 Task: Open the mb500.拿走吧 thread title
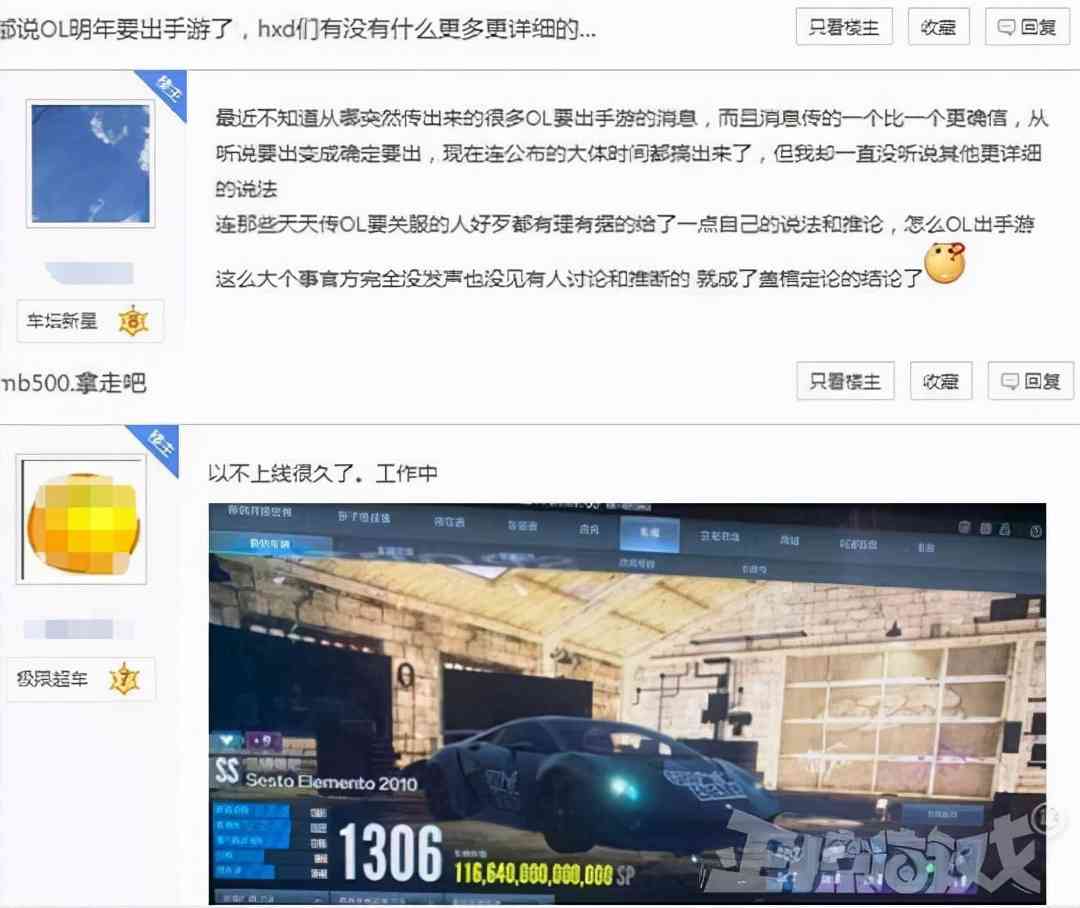point(73,382)
